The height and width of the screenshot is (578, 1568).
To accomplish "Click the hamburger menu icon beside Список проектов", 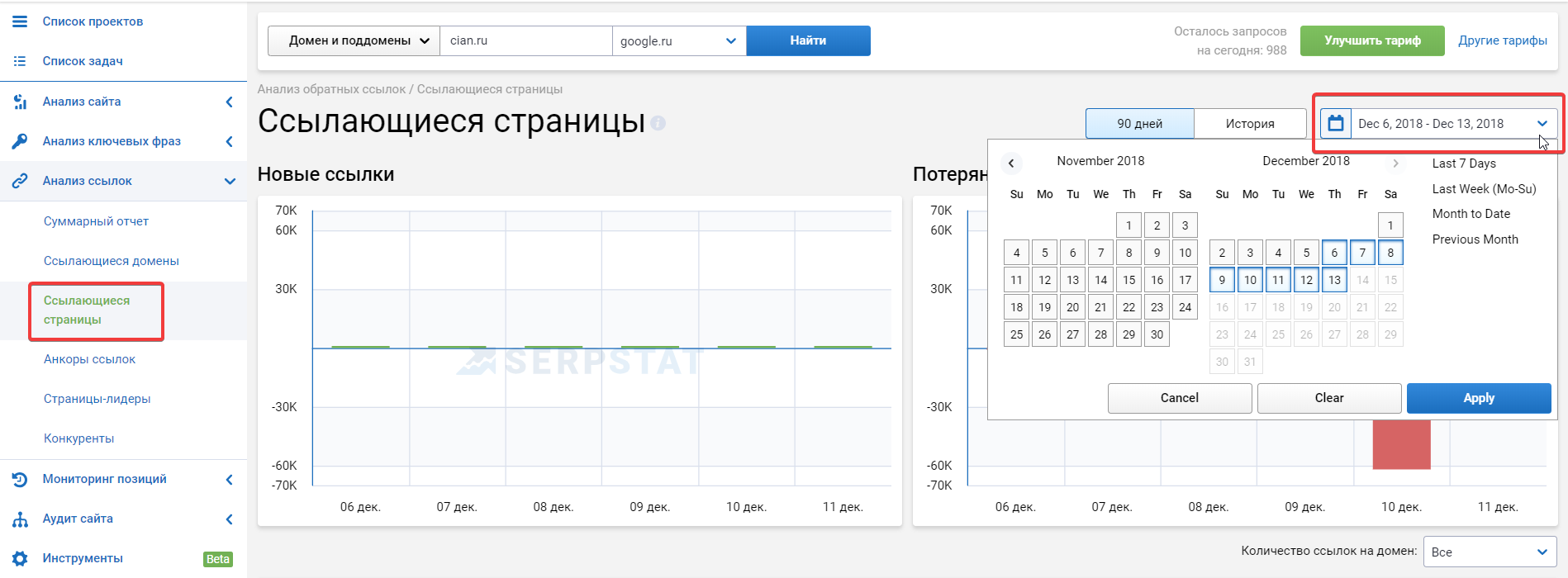I will click(20, 21).
